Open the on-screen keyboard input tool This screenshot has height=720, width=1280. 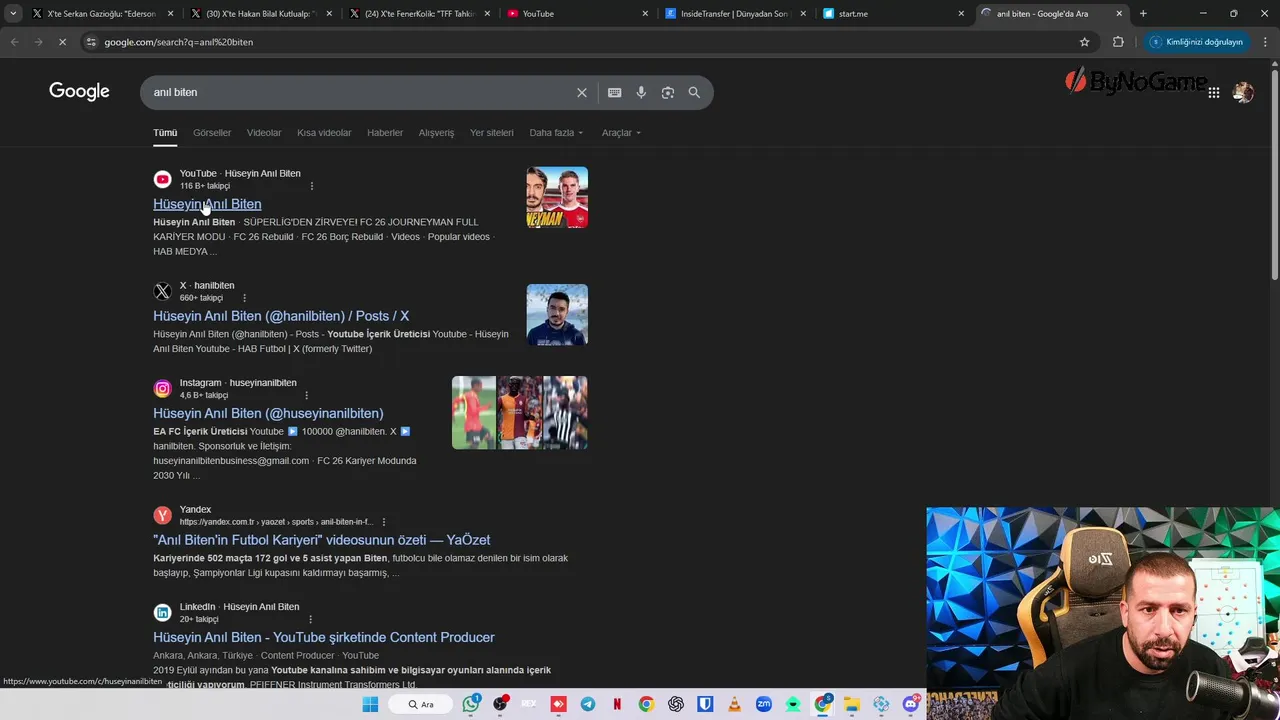(x=614, y=92)
